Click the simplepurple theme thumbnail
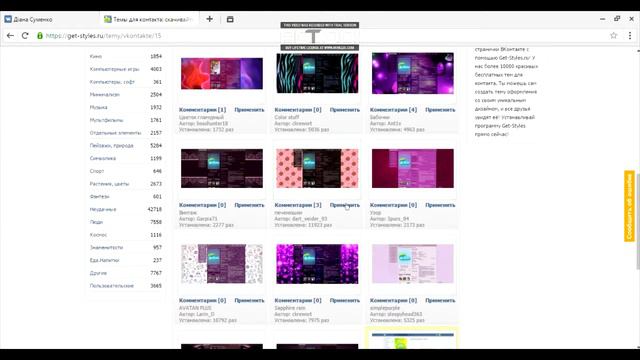 413,264
